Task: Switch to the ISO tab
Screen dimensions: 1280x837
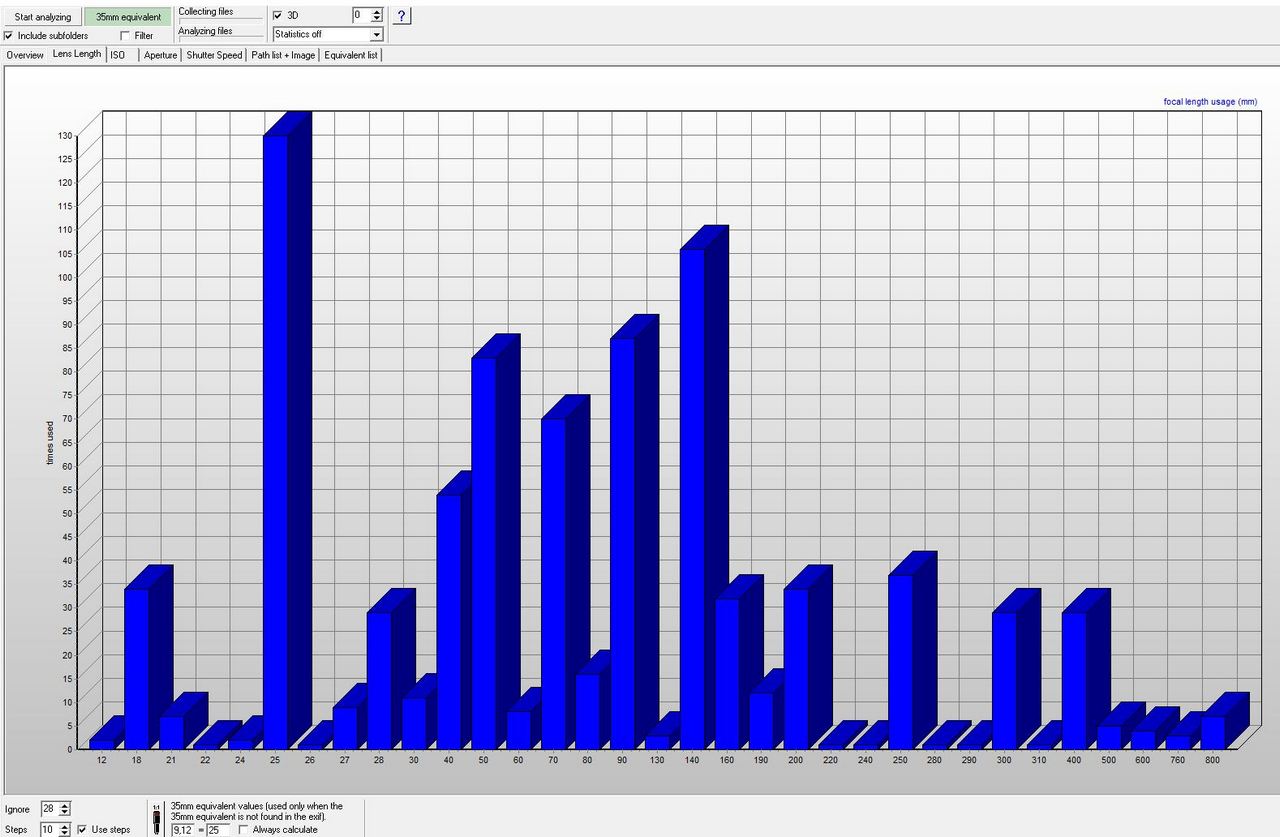Action: (118, 55)
